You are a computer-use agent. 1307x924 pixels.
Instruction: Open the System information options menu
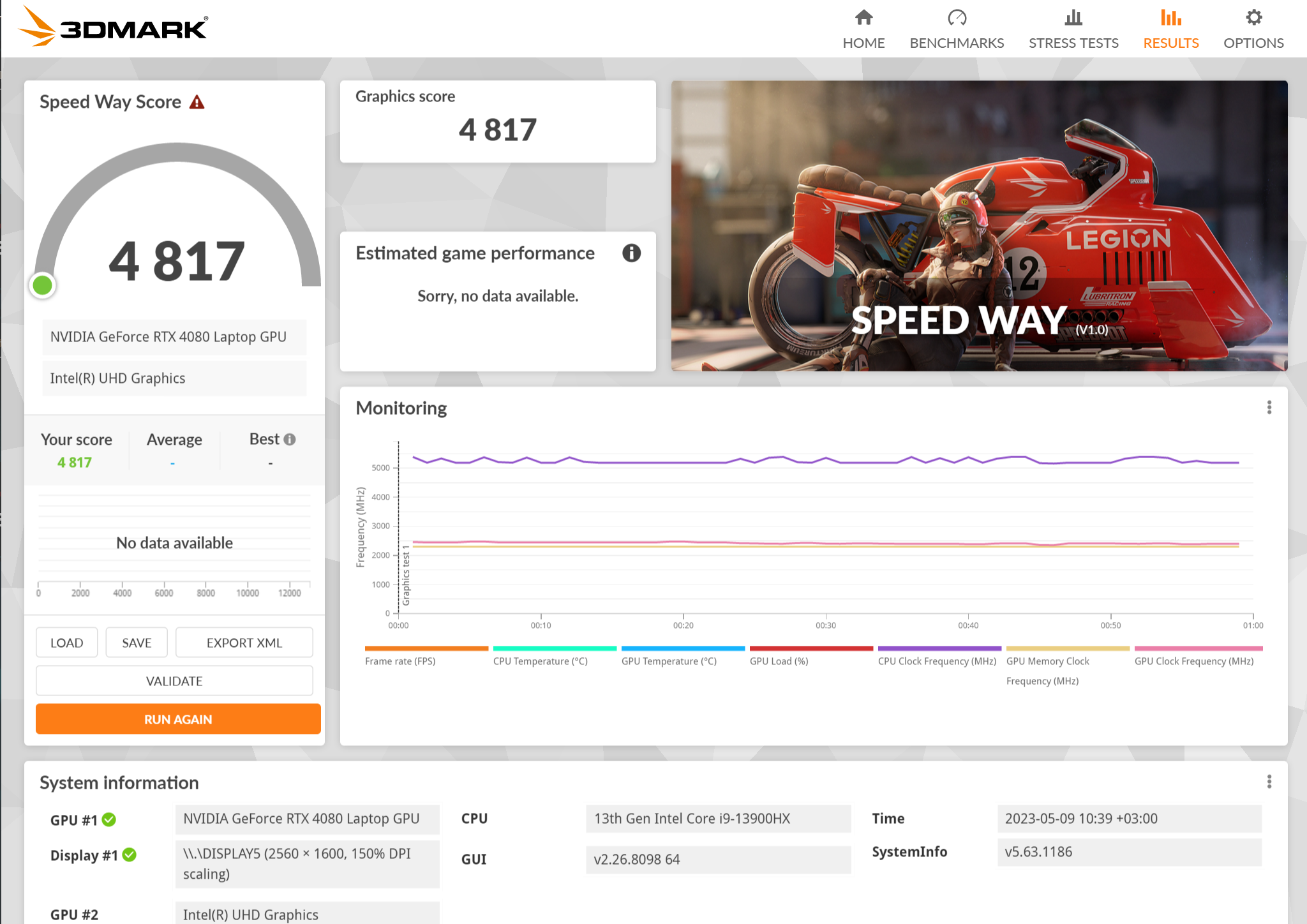[x=1269, y=782]
